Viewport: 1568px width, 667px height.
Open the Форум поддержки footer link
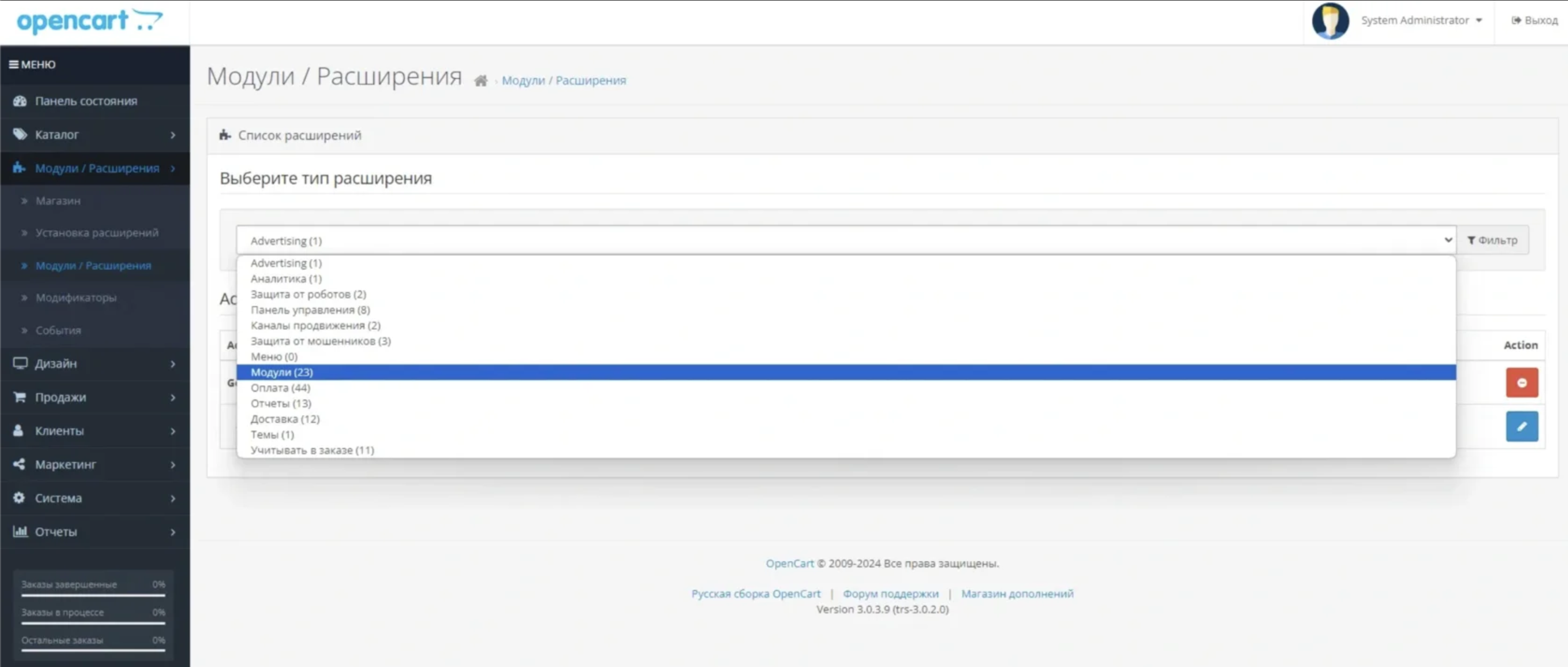(x=890, y=594)
